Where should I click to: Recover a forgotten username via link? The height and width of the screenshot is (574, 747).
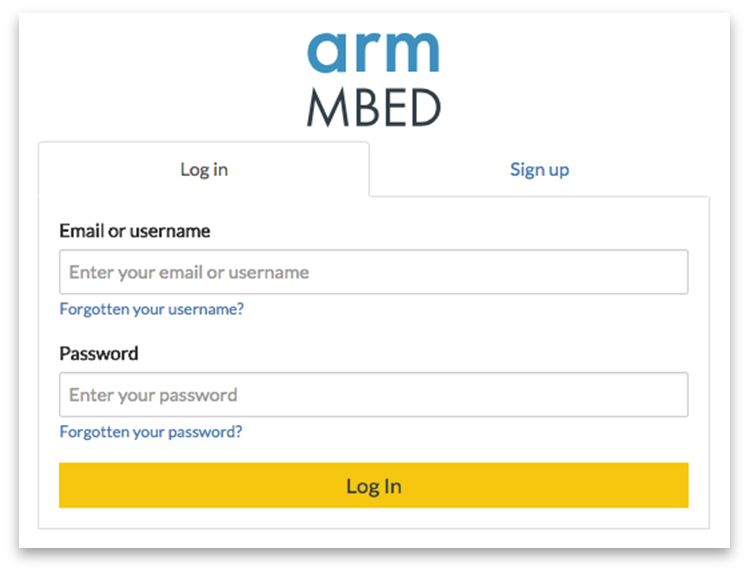pos(151,309)
